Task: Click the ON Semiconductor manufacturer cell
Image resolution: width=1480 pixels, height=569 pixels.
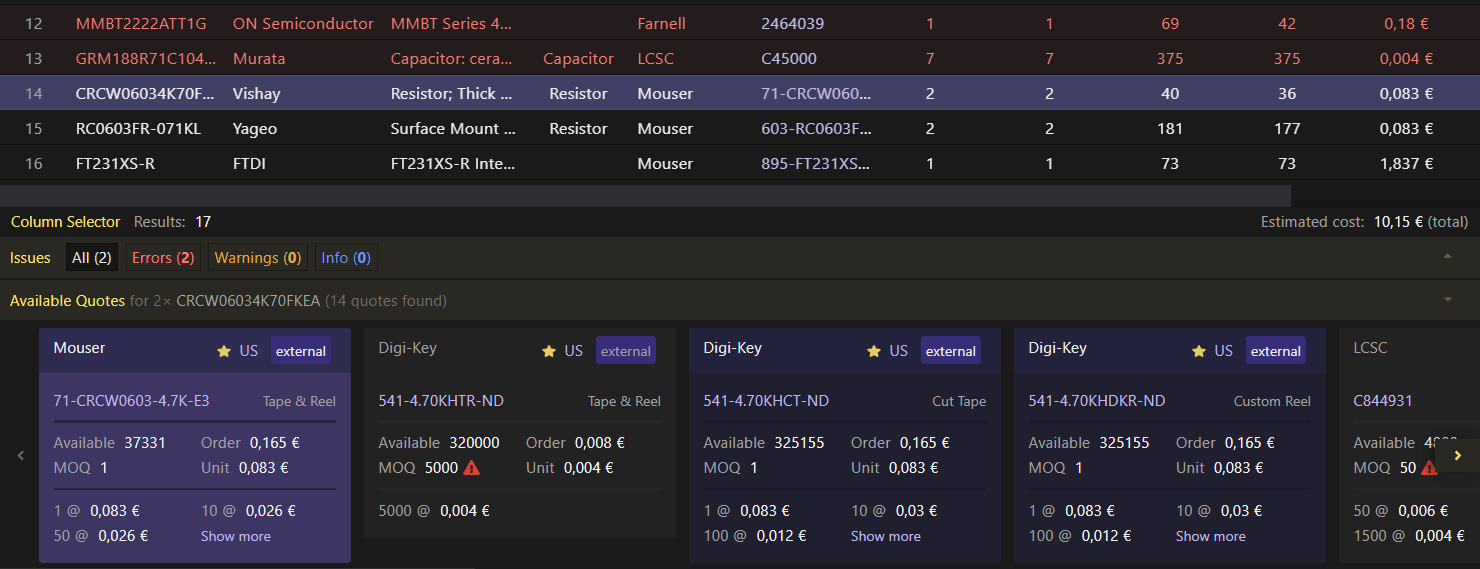Action: tap(303, 24)
